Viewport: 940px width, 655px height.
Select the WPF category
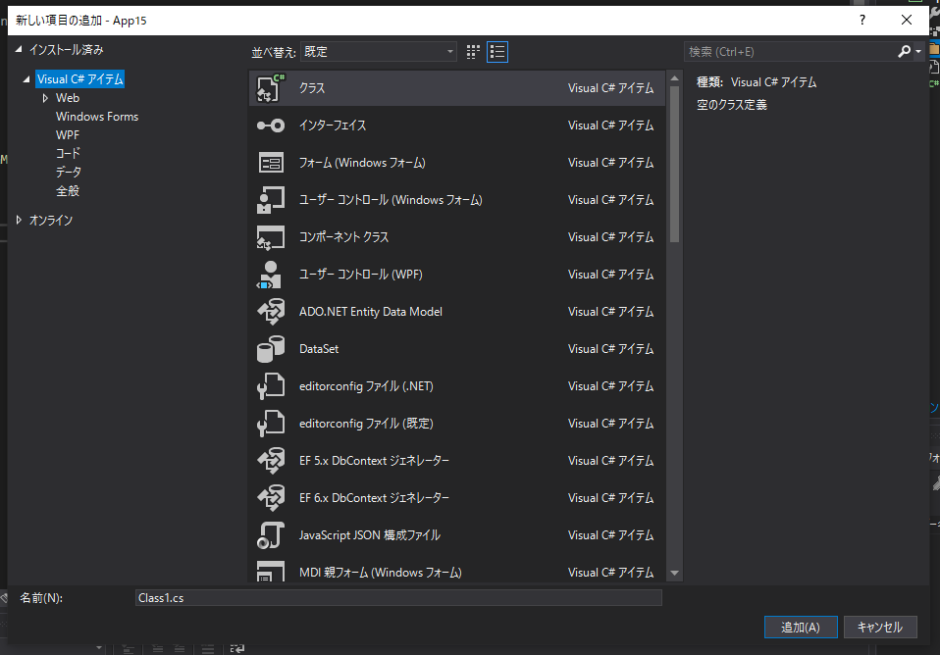68,135
